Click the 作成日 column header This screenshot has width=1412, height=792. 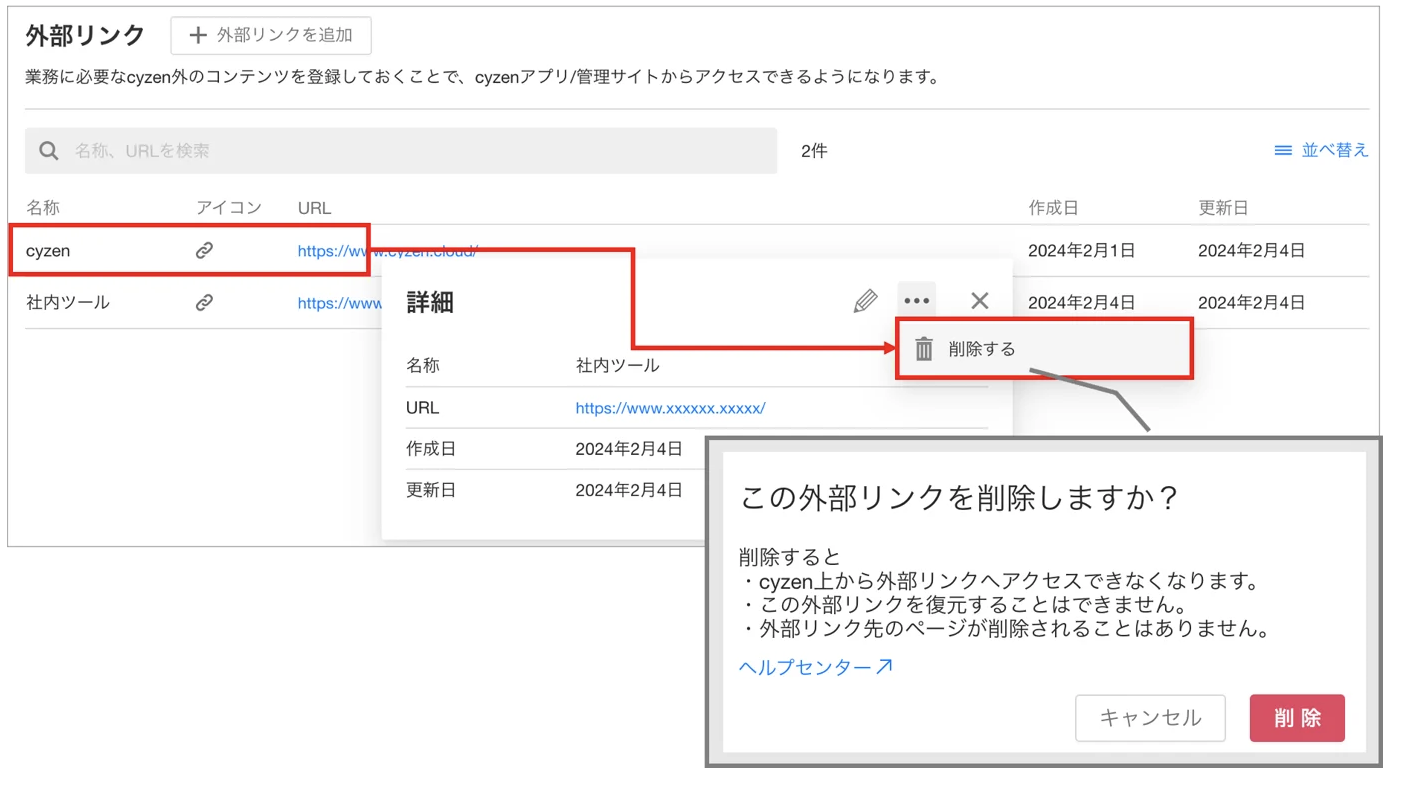[x=1053, y=208]
